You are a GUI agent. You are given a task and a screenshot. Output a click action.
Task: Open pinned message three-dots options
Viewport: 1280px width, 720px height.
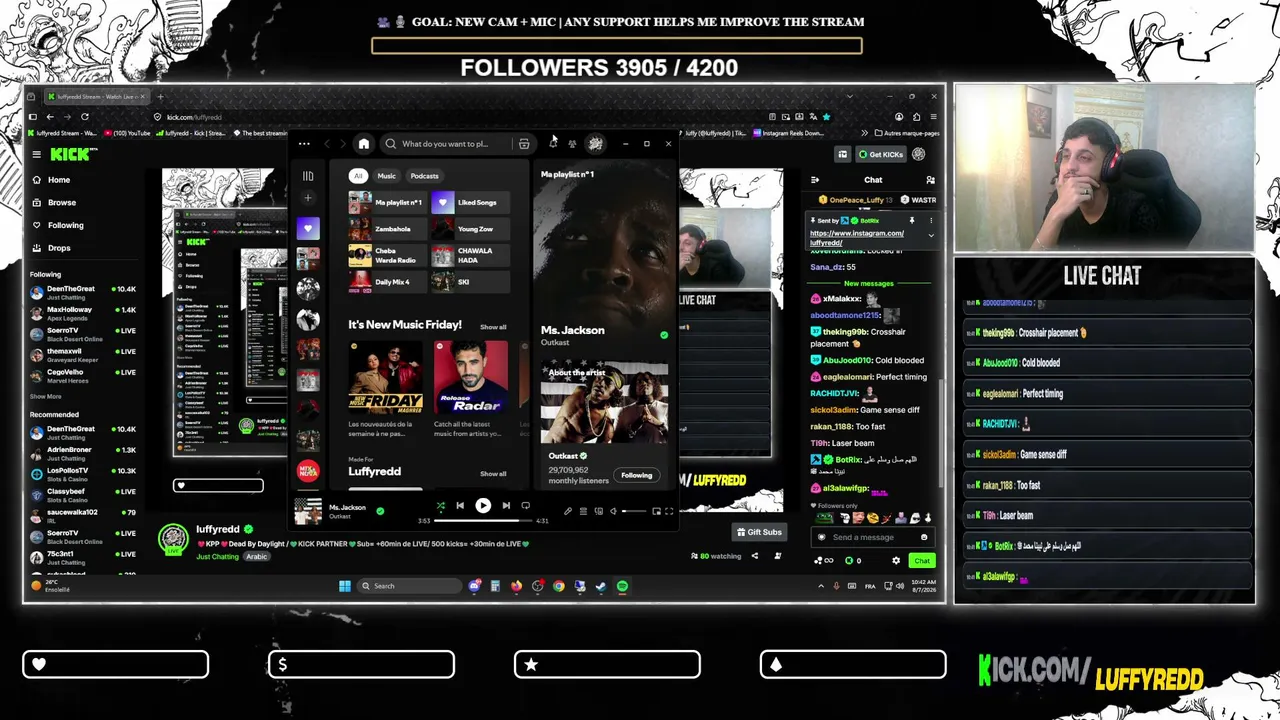(x=931, y=220)
